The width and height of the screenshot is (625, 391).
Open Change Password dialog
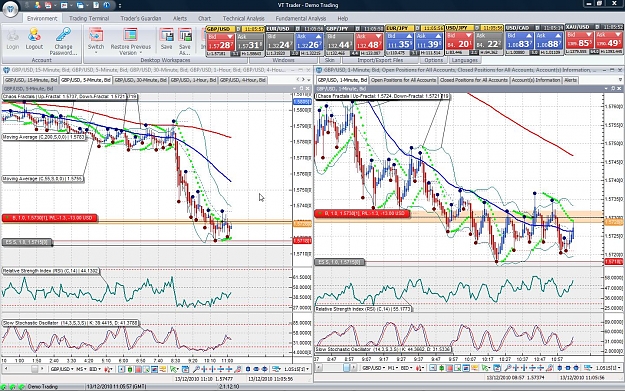pyautogui.click(x=63, y=41)
